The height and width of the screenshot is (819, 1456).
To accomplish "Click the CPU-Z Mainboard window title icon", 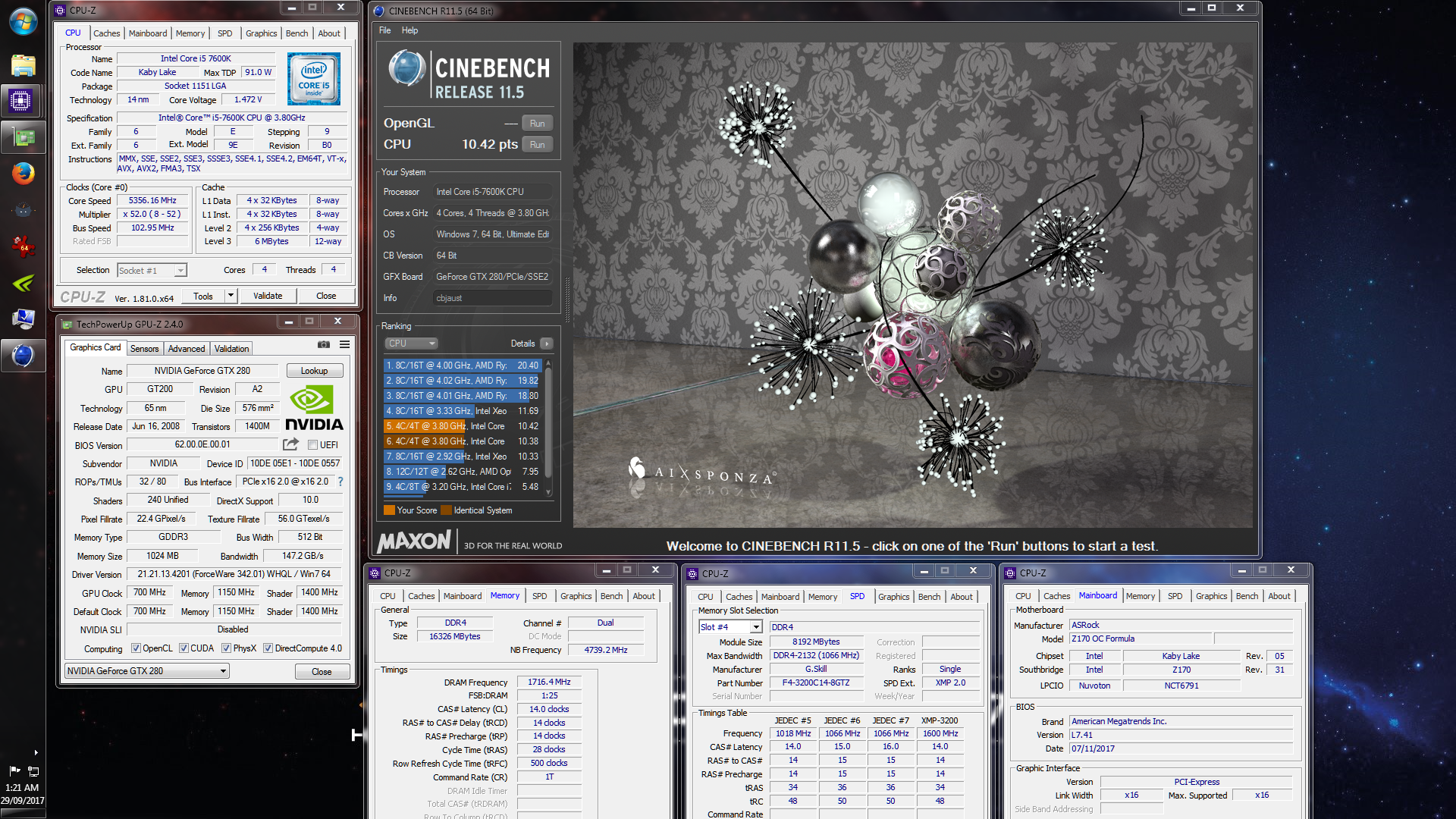I will pos(1010,573).
